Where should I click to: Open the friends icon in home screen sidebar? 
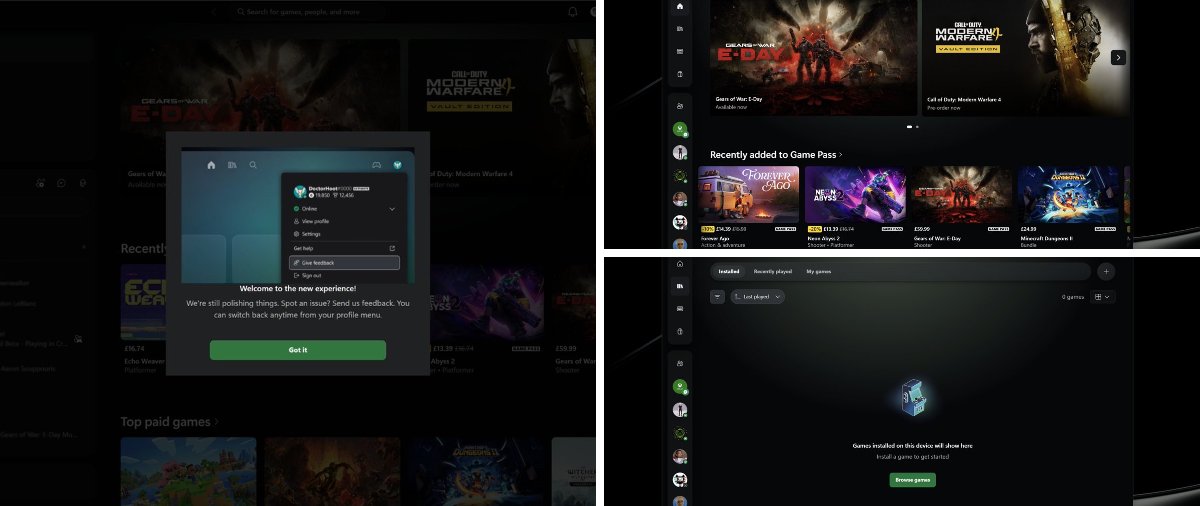(680, 106)
